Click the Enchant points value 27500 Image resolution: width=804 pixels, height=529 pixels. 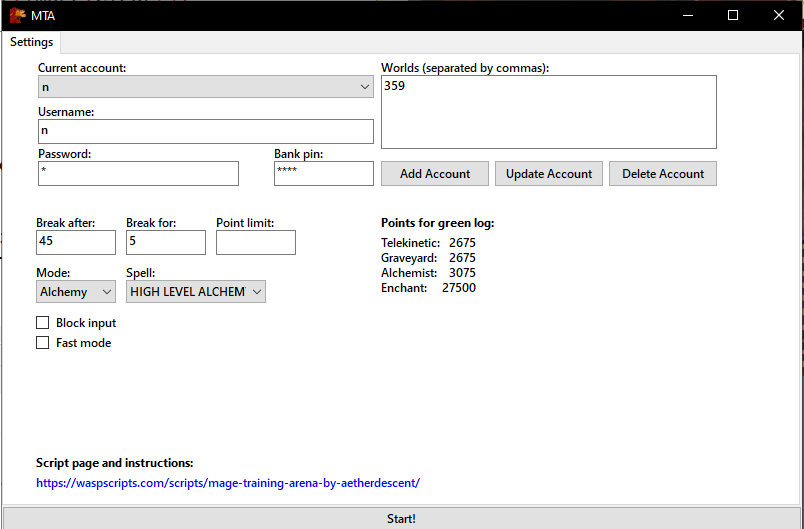click(459, 288)
